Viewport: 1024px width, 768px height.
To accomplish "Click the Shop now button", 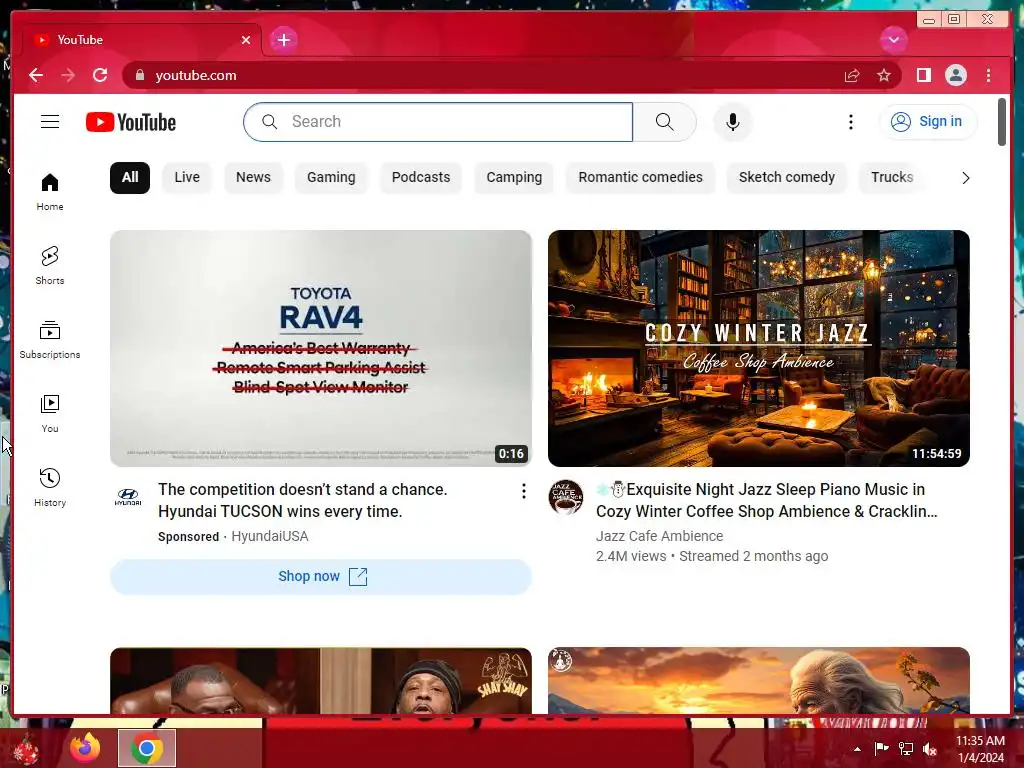I will click(321, 577).
